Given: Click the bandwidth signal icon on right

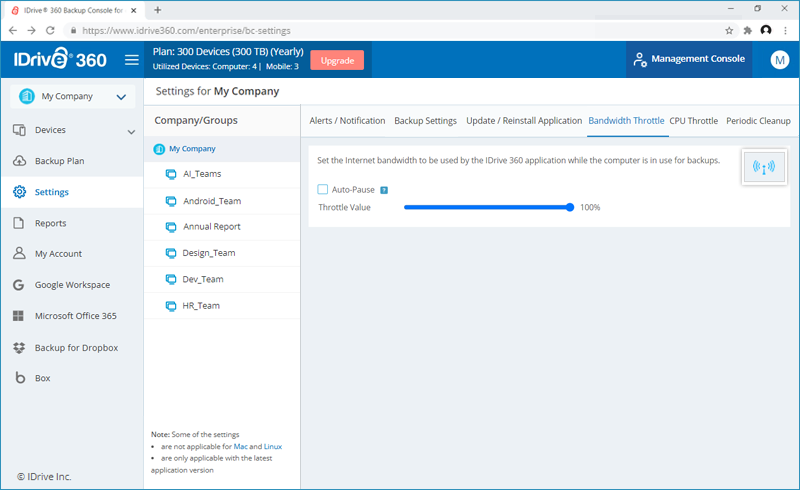Looking at the screenshot, I should (763, 167).
